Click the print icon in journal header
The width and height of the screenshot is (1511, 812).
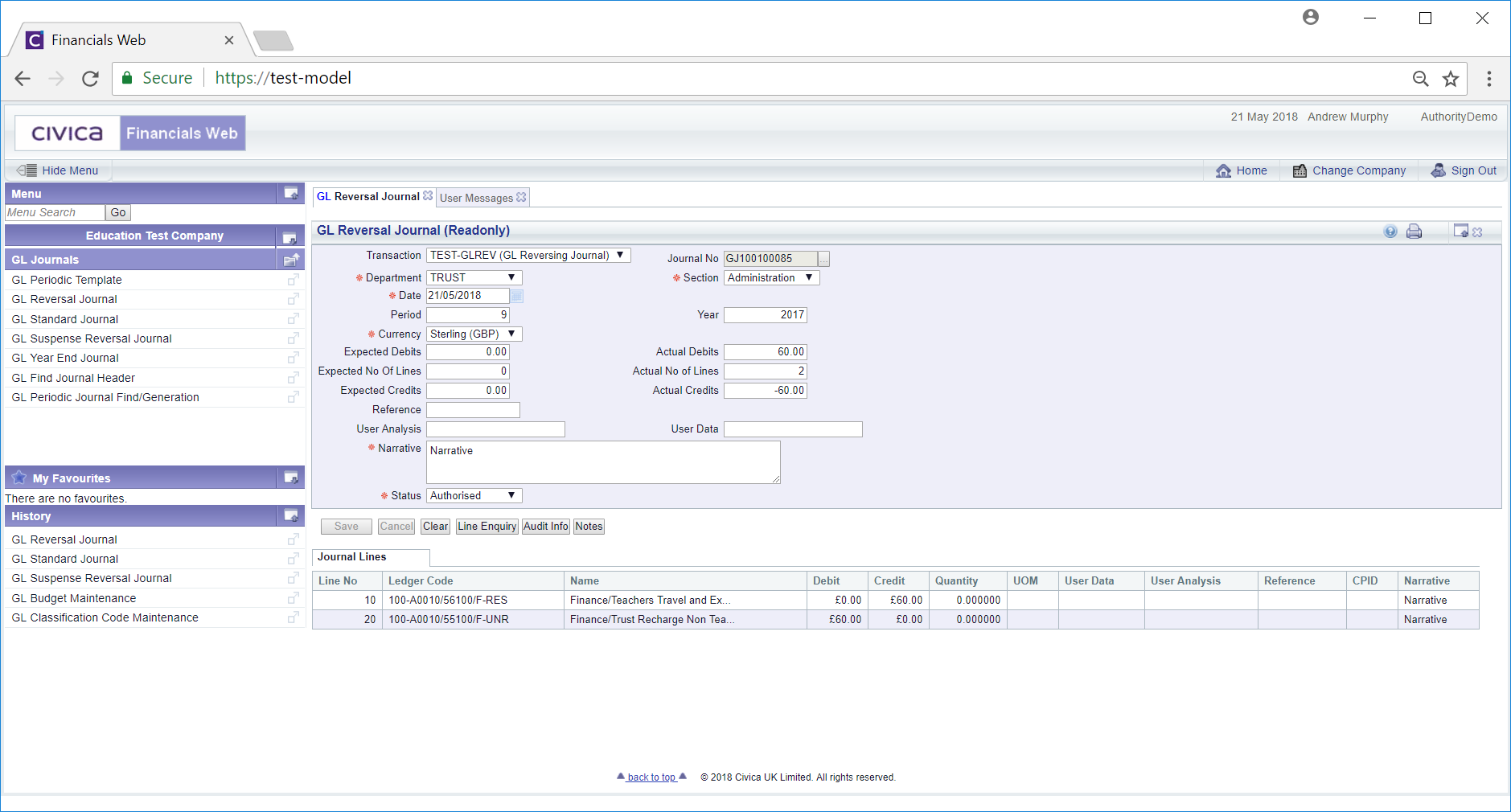1414,232
